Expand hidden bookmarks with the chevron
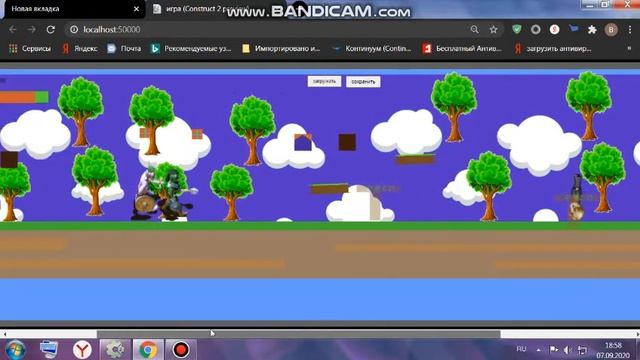This screenshot has width=640, height=360. [x=629, y=48]
